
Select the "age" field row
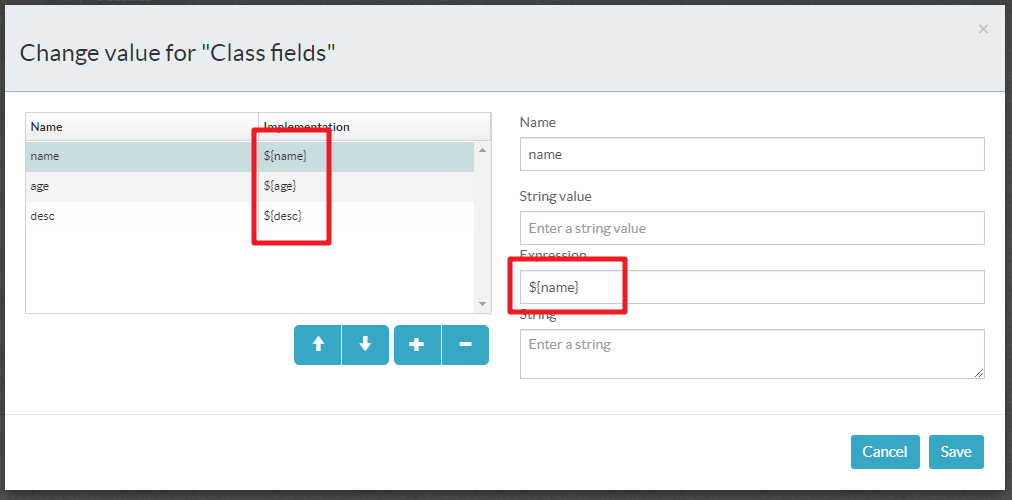pyautogui.click(x=140, y=186)
